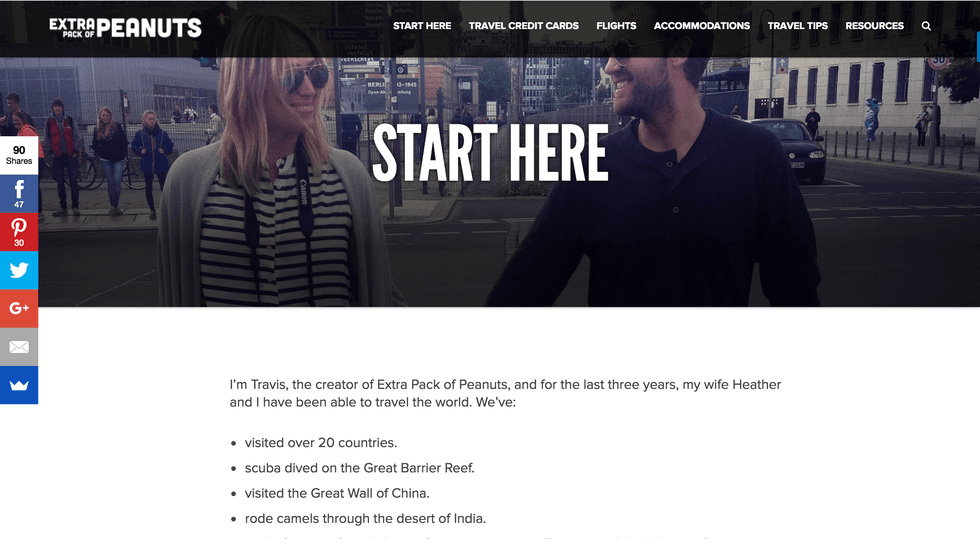Tweet this page via Twitter icon
The height and width of the screenshot is (539, 980).
(x=19, y=270)
